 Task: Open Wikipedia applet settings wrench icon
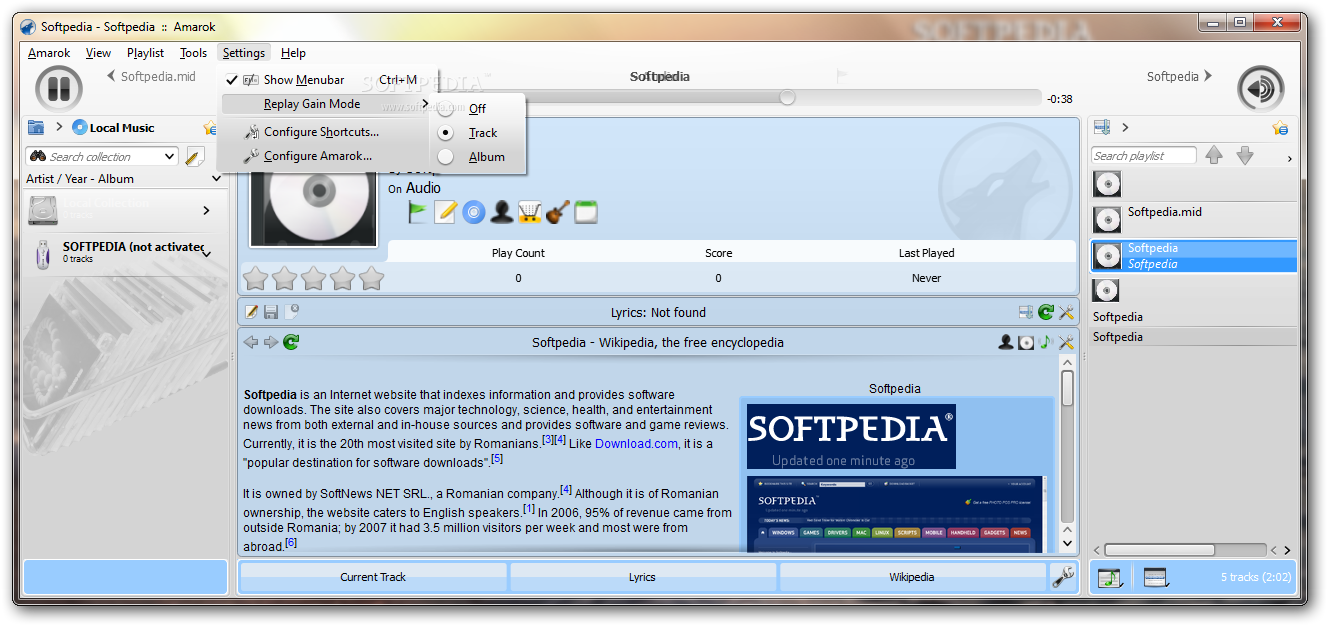pyautogui.click(x=1066, y=342)
